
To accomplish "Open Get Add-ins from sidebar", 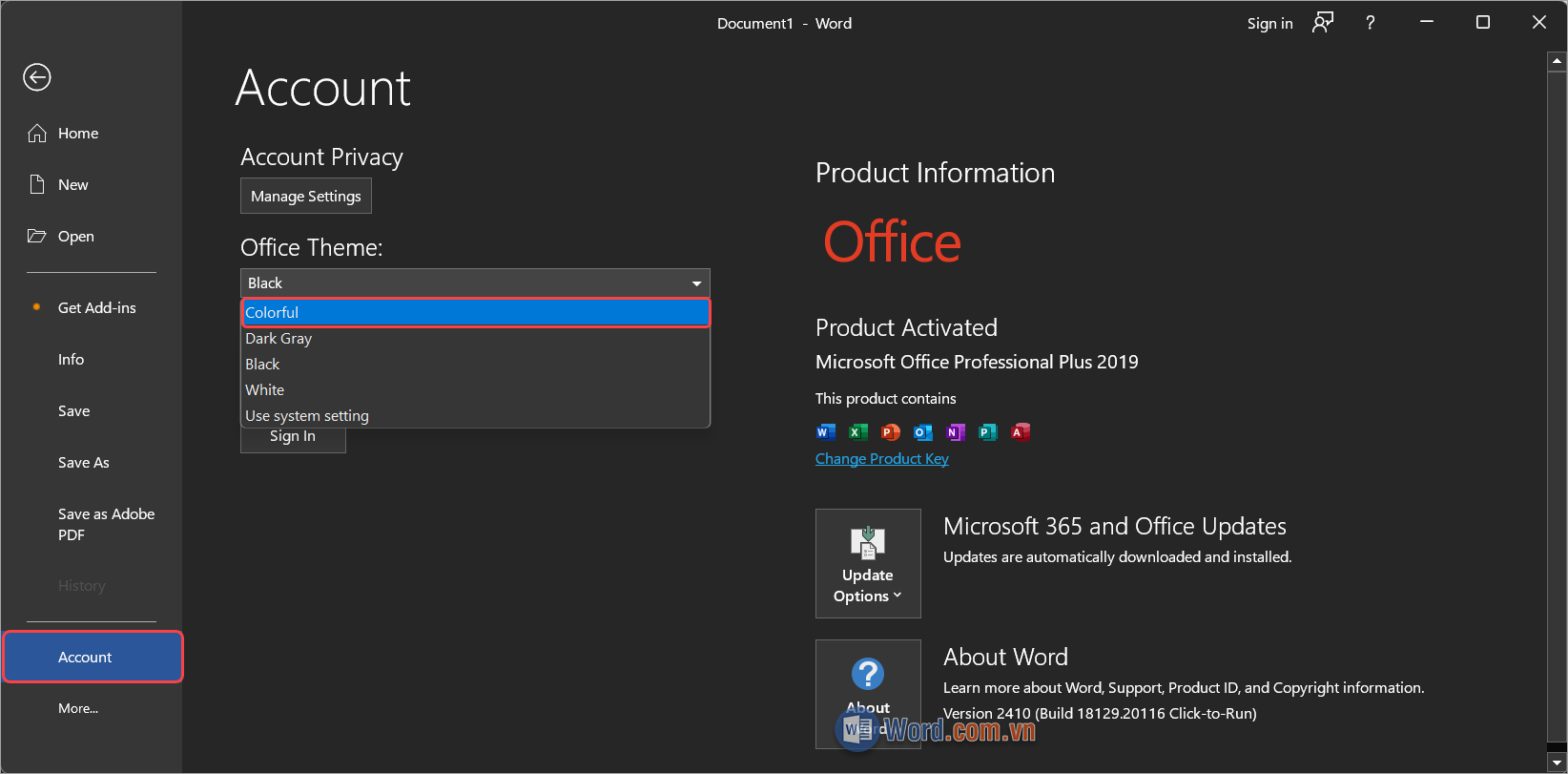I will (96, 307).
